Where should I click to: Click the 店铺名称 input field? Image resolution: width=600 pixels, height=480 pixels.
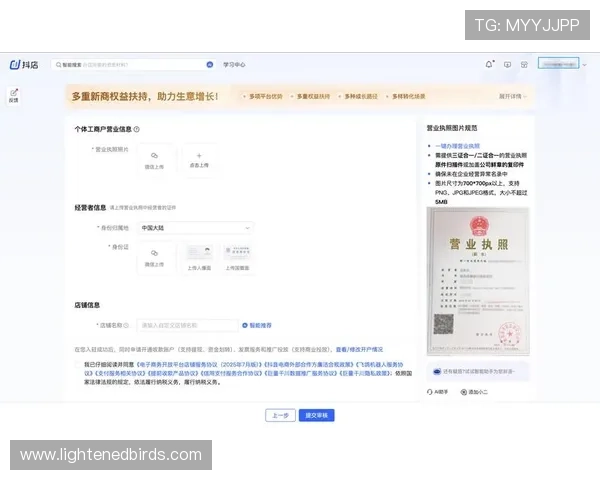(188, 325)
